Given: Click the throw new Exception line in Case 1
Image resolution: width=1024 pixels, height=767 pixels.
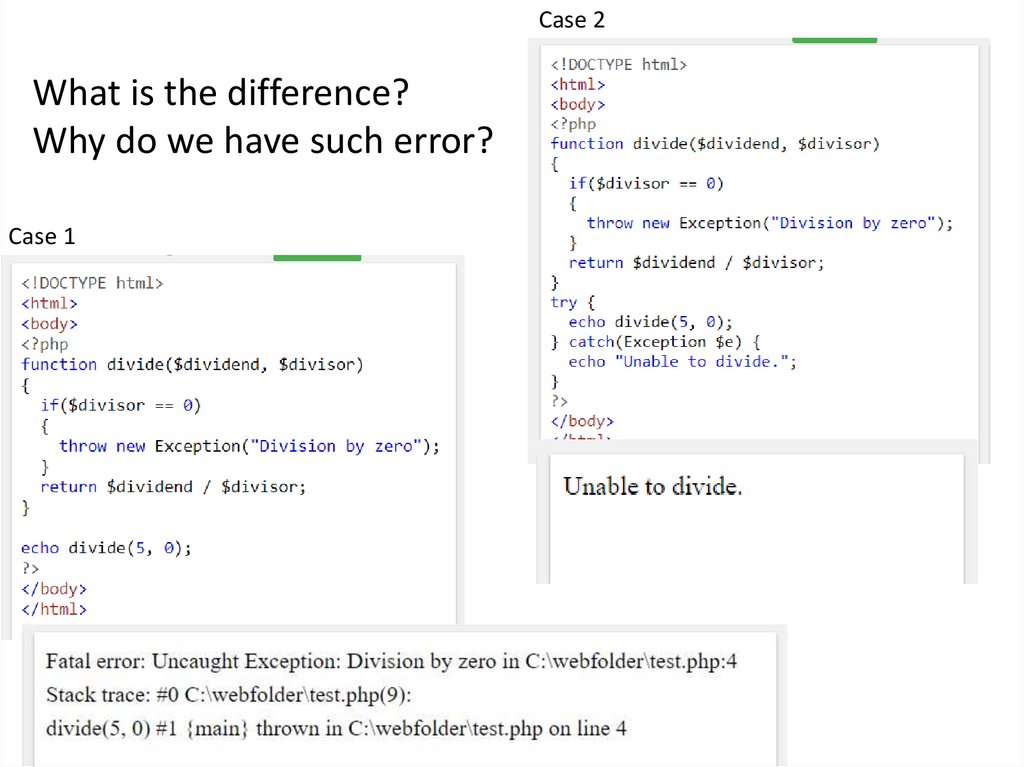Looking at the screenshot, I should (x=249, y=446).
